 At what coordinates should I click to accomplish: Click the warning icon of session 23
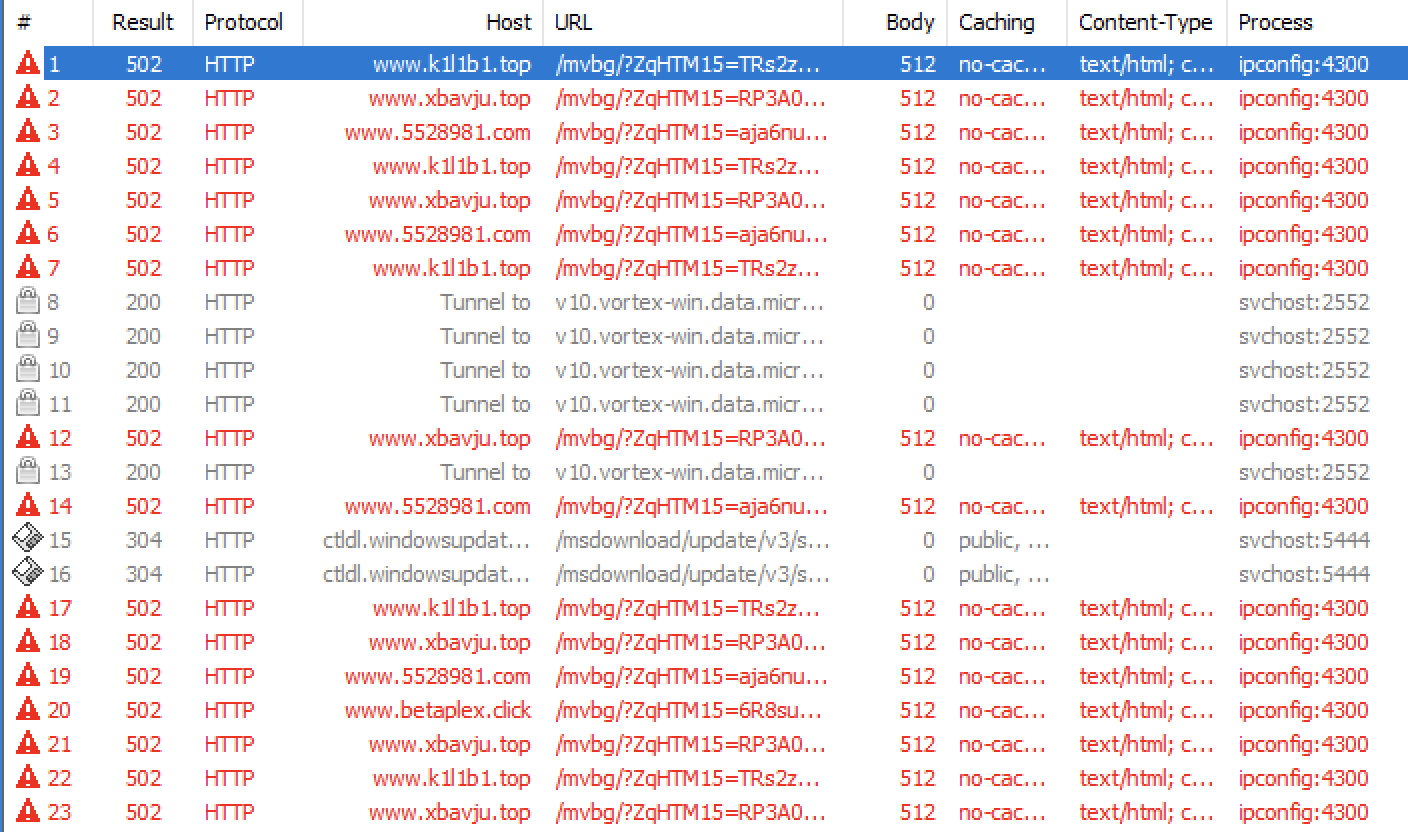click(x=28, y=812)
